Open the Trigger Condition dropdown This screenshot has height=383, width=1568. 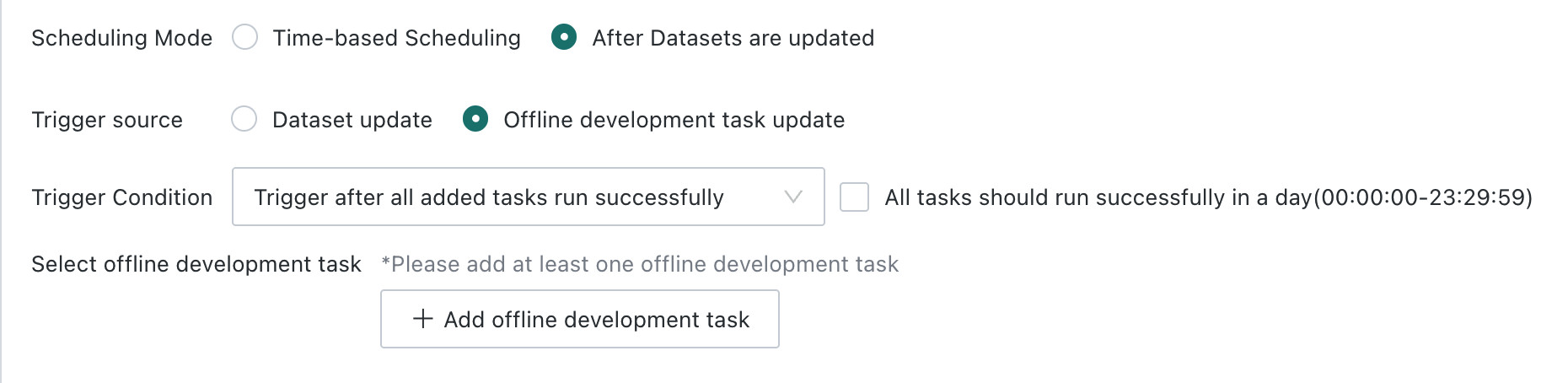pos(529,197)
